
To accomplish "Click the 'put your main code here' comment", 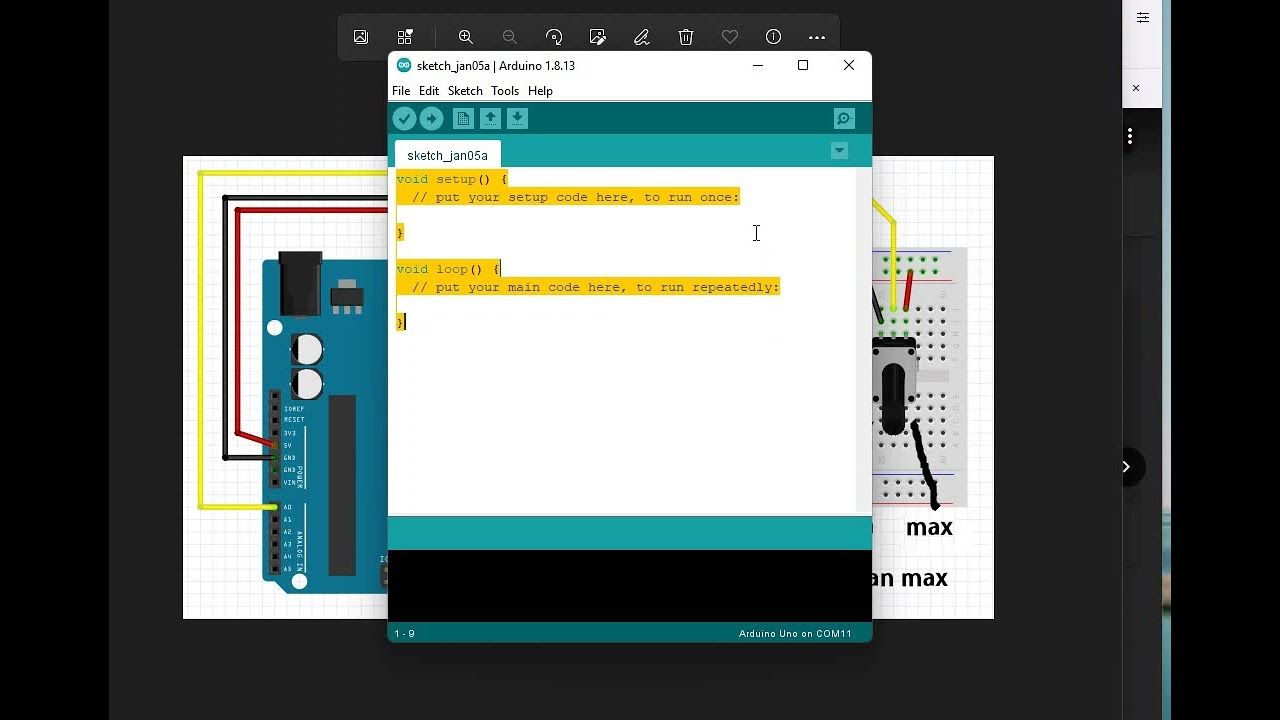I will tap(595, 287).
